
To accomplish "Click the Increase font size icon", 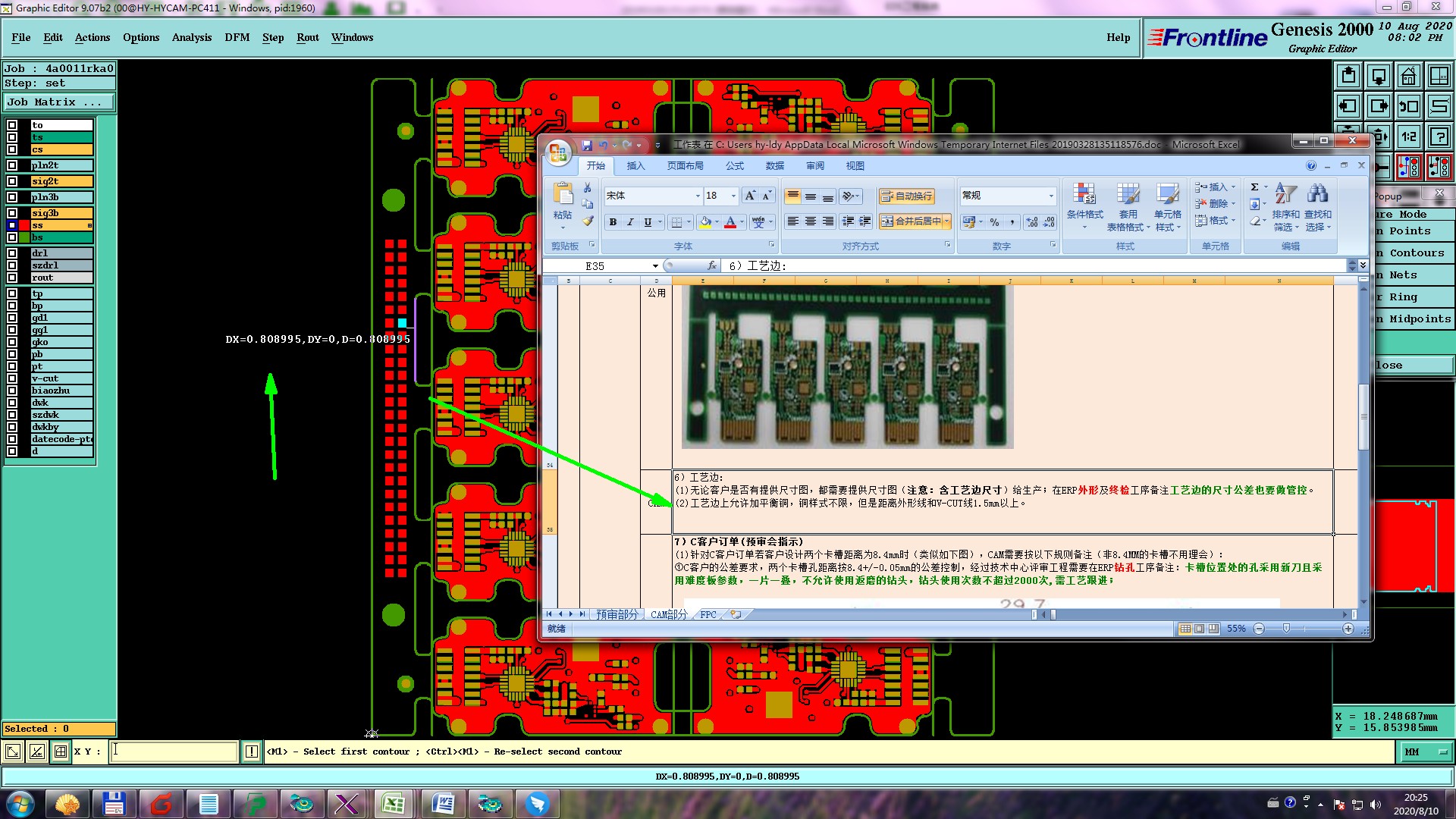I will tap(749, 196).
